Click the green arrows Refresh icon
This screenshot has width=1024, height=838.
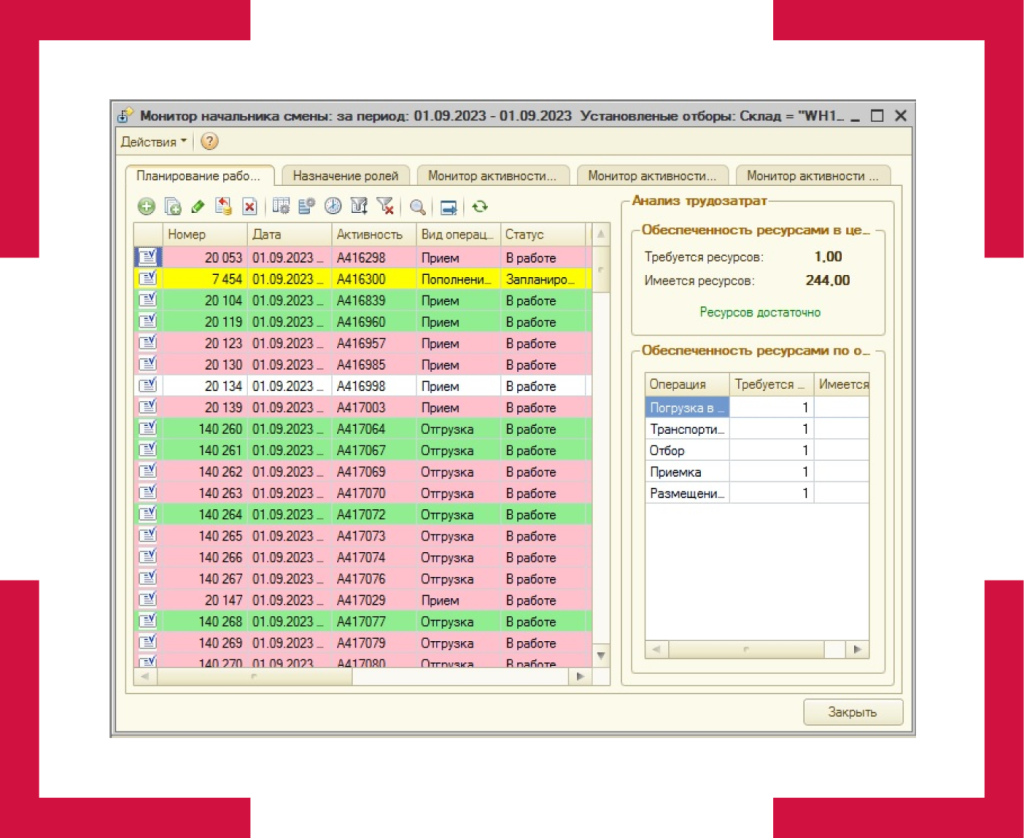[480, 207]
